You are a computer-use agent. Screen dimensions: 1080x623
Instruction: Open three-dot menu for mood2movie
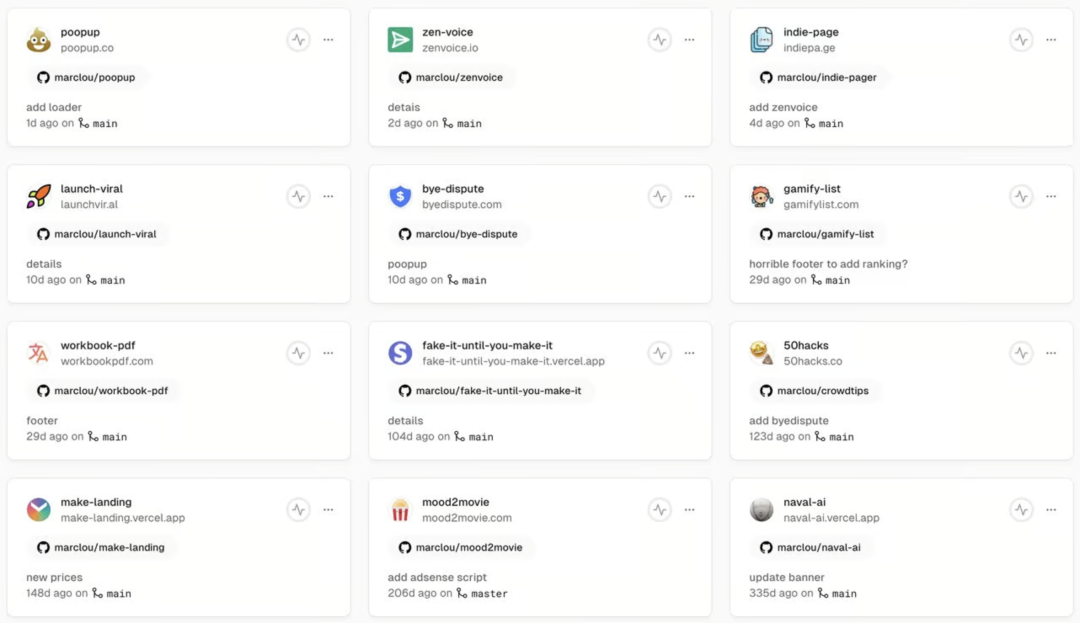[689, 509]
